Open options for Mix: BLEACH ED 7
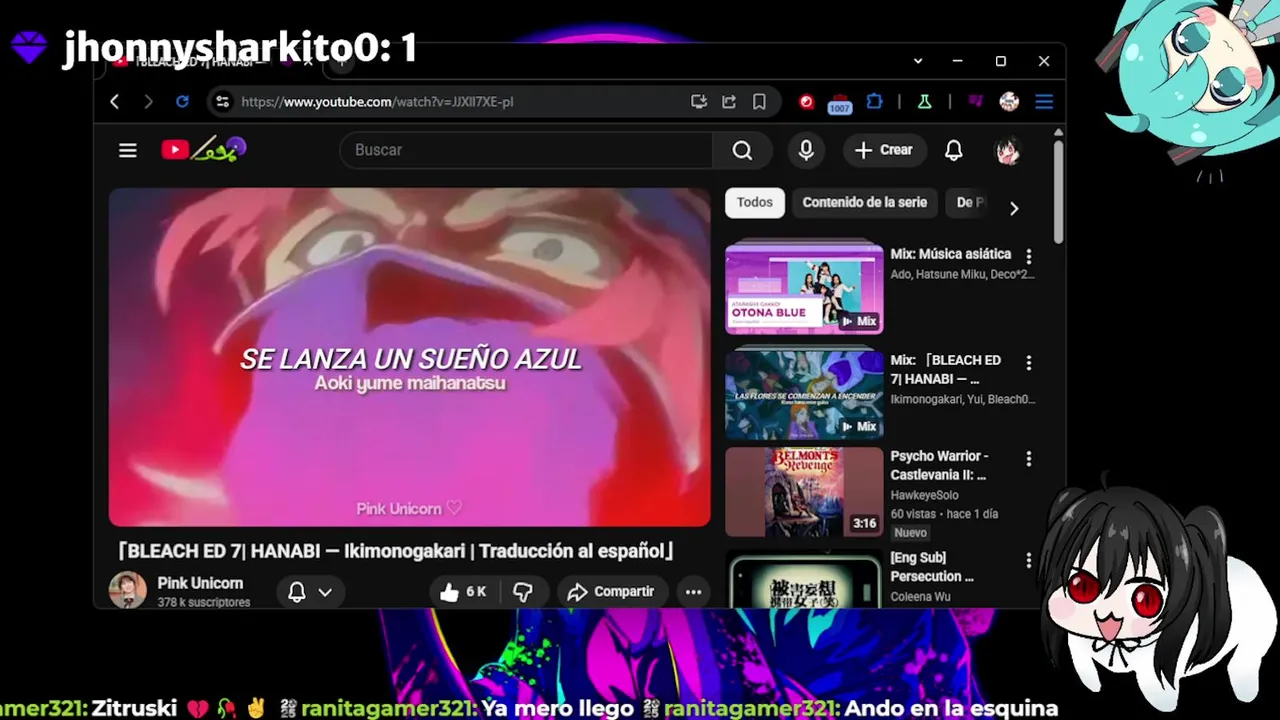 point(1029,363)
